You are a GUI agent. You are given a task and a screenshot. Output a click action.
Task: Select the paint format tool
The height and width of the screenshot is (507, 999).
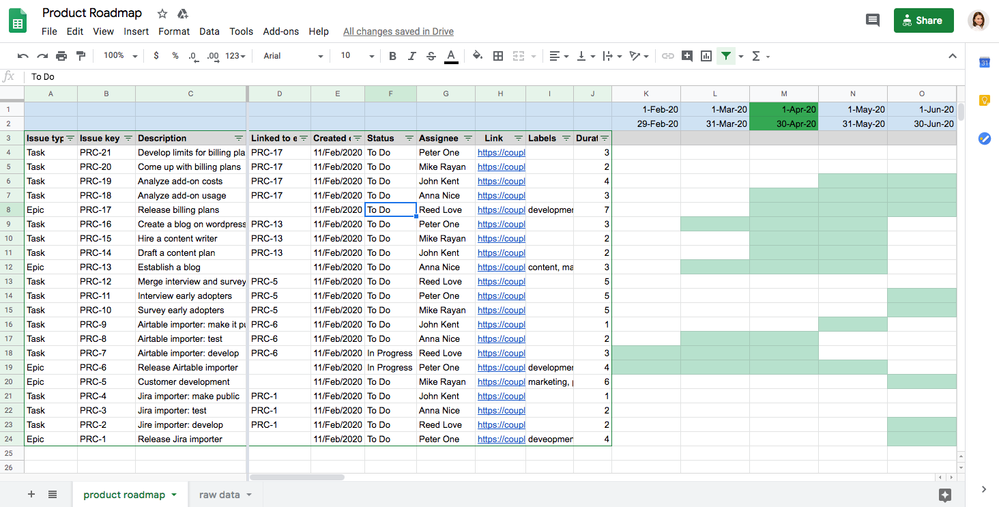pyautogui.click(x=81, y=56)
